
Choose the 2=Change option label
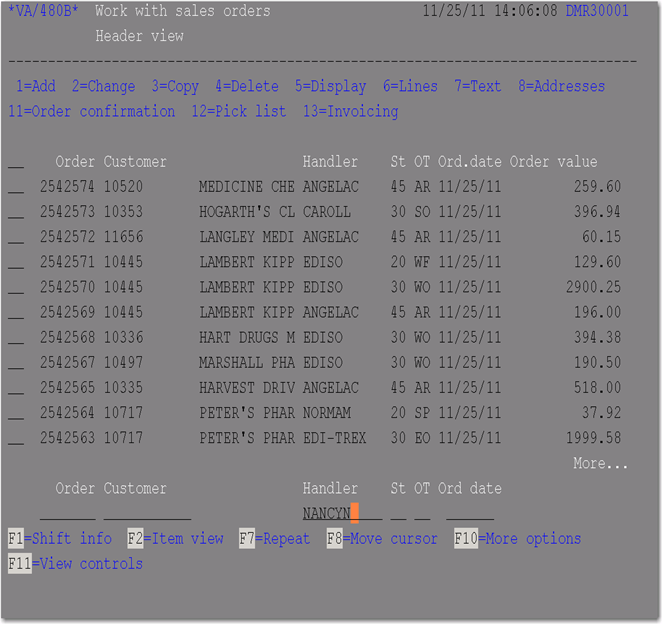point(103,86)
